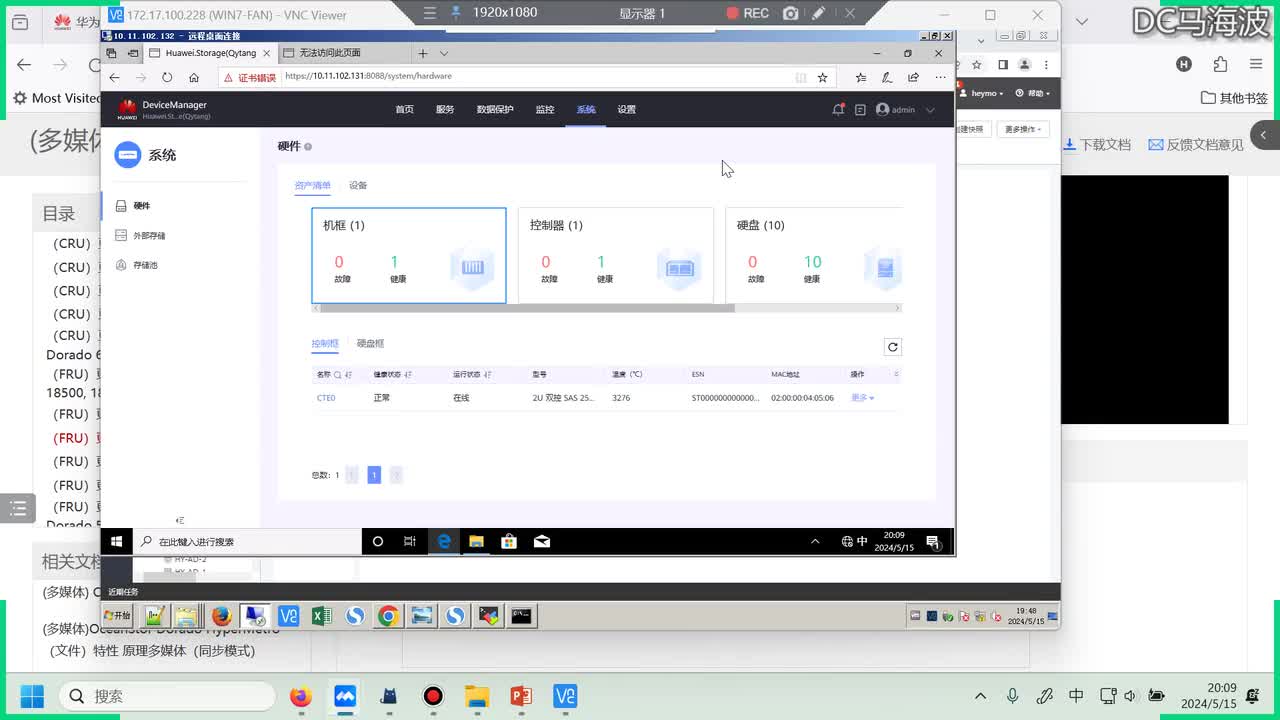Open the Edge more options menu
Screen dimensions: 1280x720
pyautogui.click(x=940, y=77)
